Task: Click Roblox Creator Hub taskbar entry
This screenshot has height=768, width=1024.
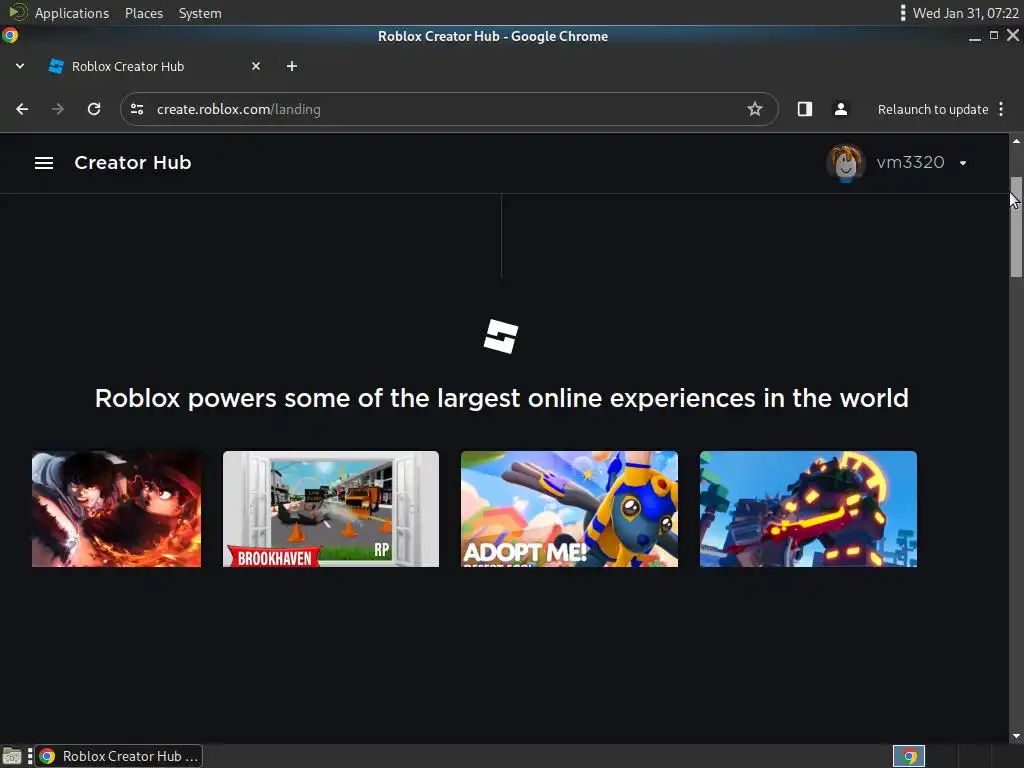Action: click(119, 756)
